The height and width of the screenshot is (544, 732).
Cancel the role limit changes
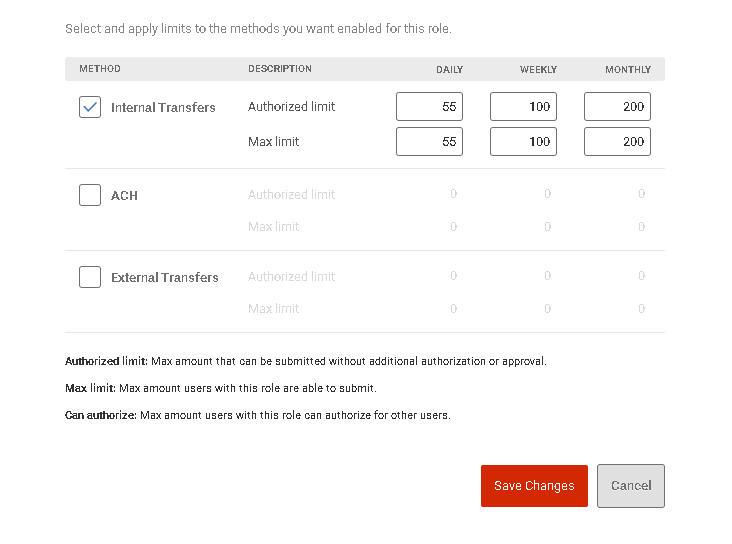click(631, 486)
